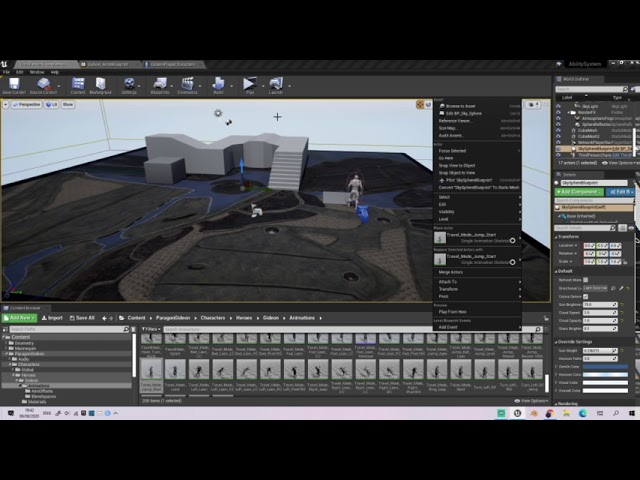Image resolution: width=640 pixels, height=480 pixels.
Task: Start Play in the editor
Action: (249, 84)
